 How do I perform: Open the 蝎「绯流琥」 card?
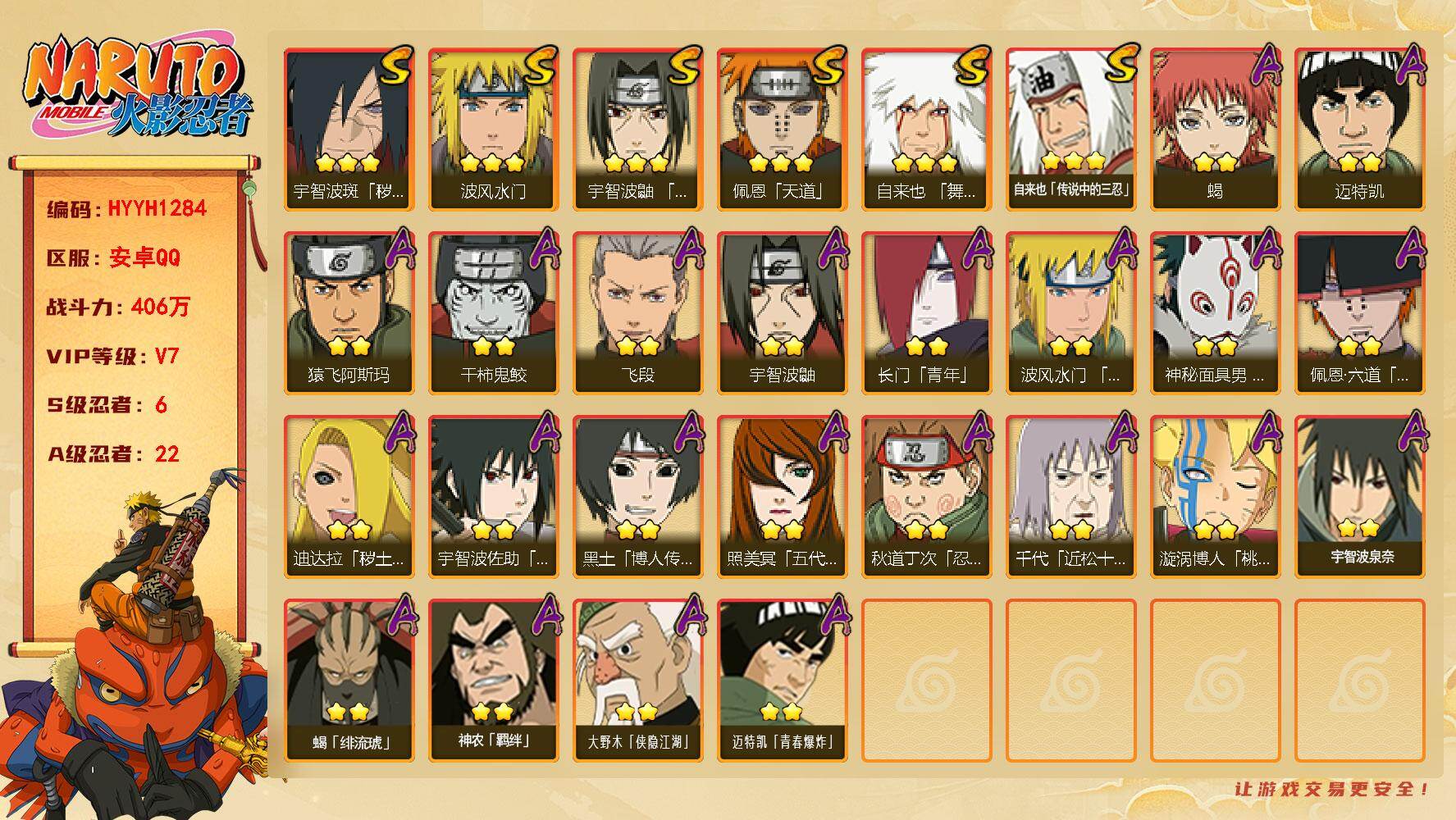(x=349, y=681)
